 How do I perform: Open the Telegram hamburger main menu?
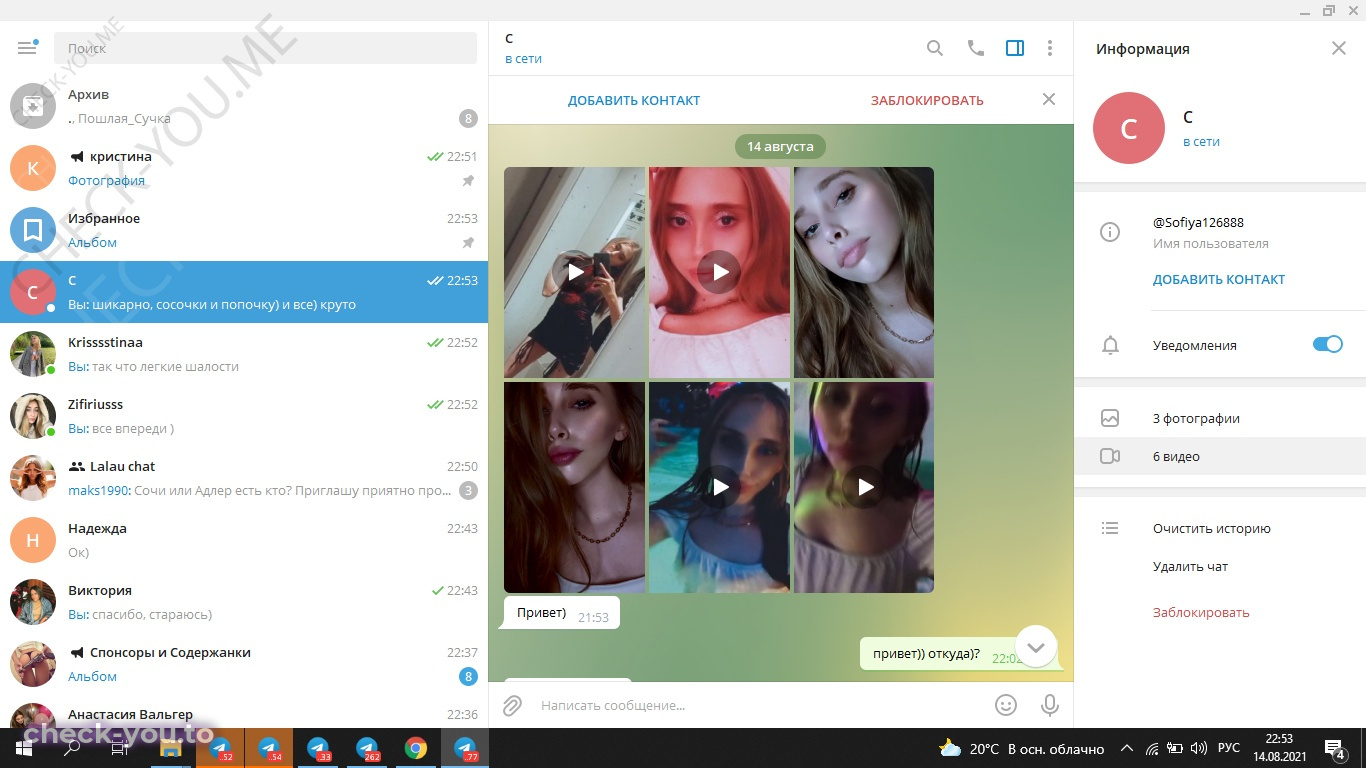click(x=27, y=48)
